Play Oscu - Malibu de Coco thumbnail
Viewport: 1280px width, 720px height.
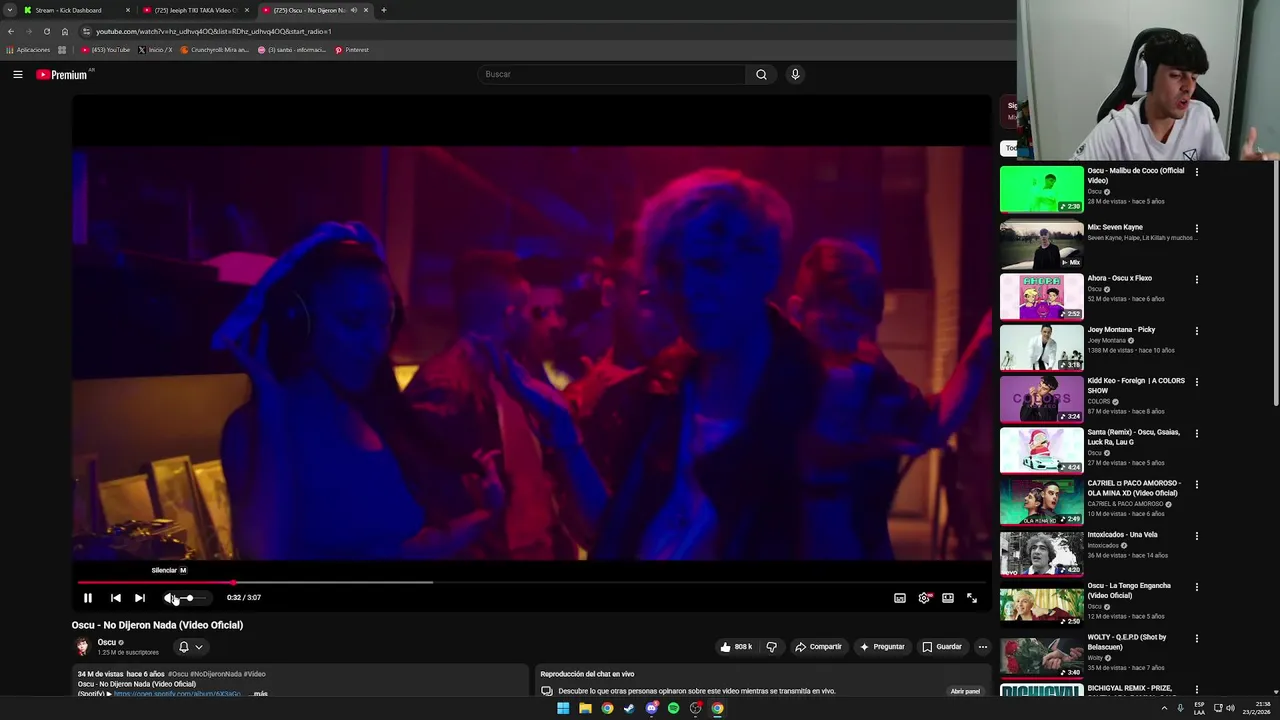point(1041,189)
